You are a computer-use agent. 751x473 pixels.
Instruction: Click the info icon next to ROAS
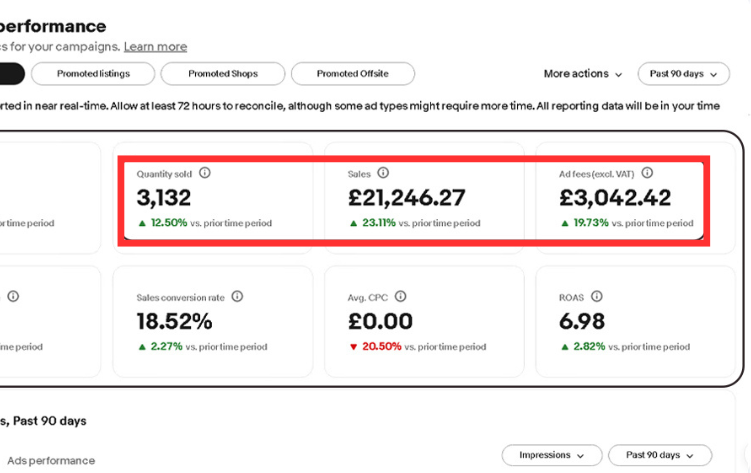click(x=597, y=297)
